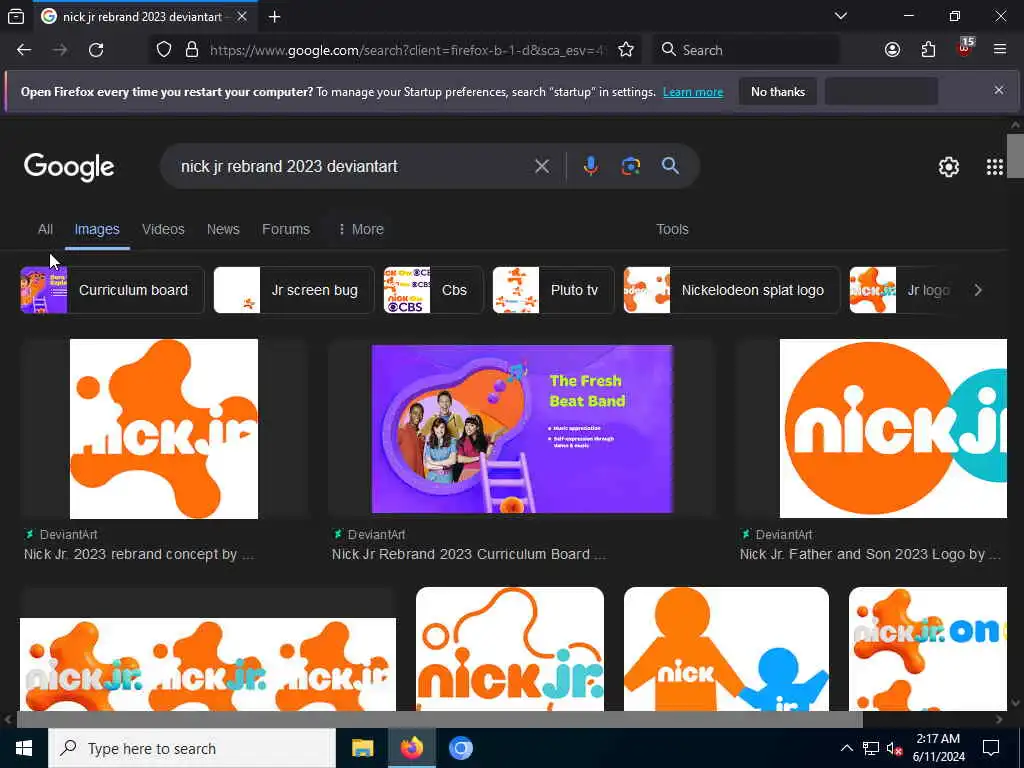
Task: Open the Tools filter options
Action: 672,229
